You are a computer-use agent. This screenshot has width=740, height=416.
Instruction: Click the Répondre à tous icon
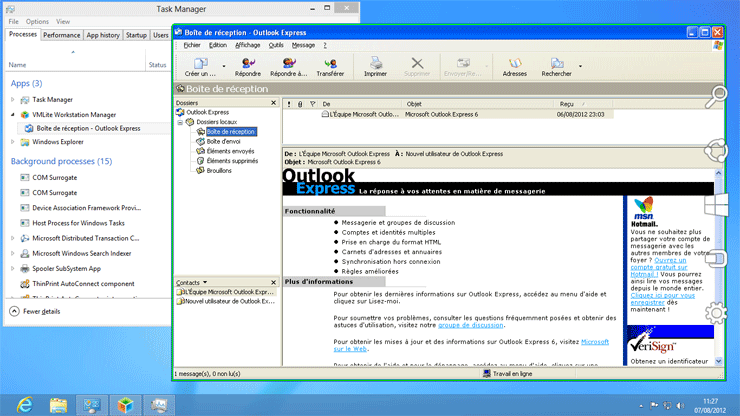pyautogui.click(x=288, y=66)
